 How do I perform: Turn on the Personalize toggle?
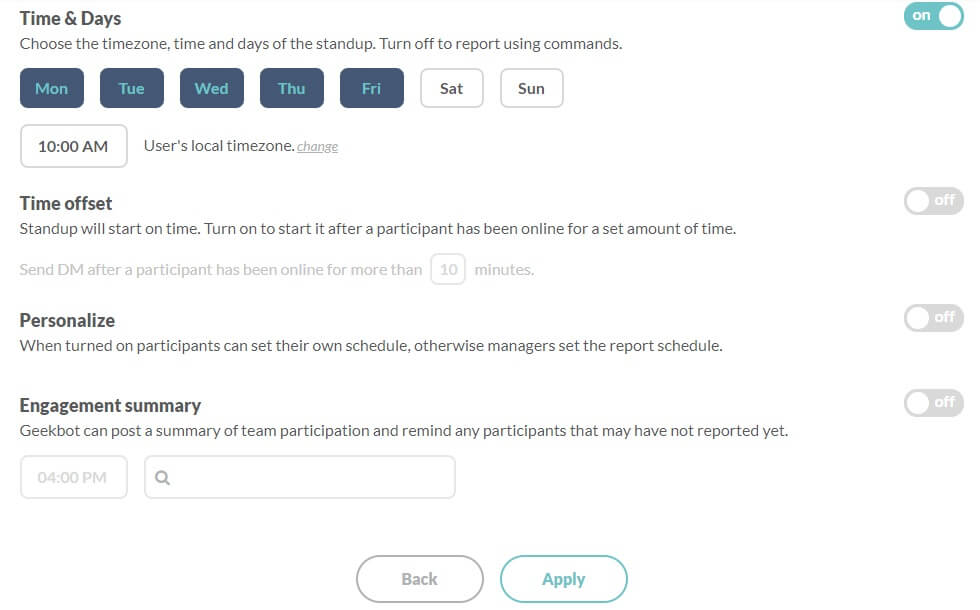coord(933,318)
